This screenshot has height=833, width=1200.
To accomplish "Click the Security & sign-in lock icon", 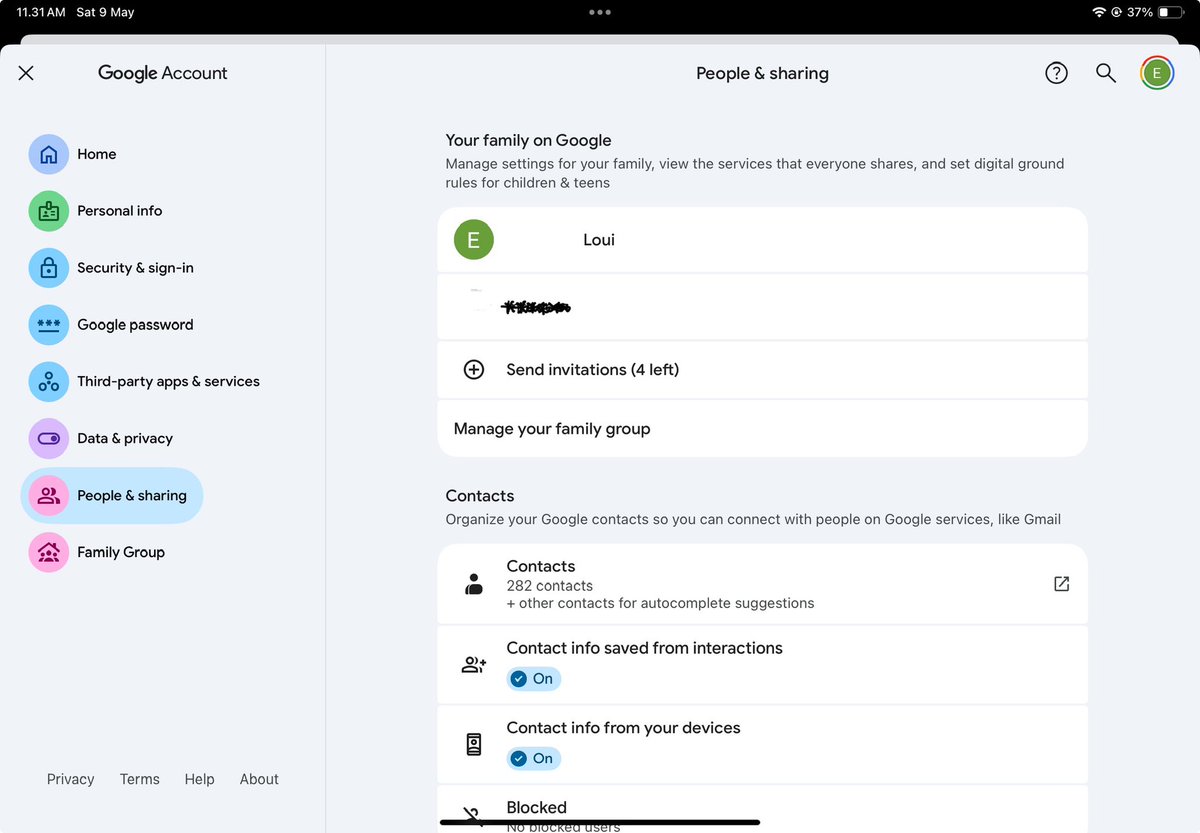I will (48, 268).
